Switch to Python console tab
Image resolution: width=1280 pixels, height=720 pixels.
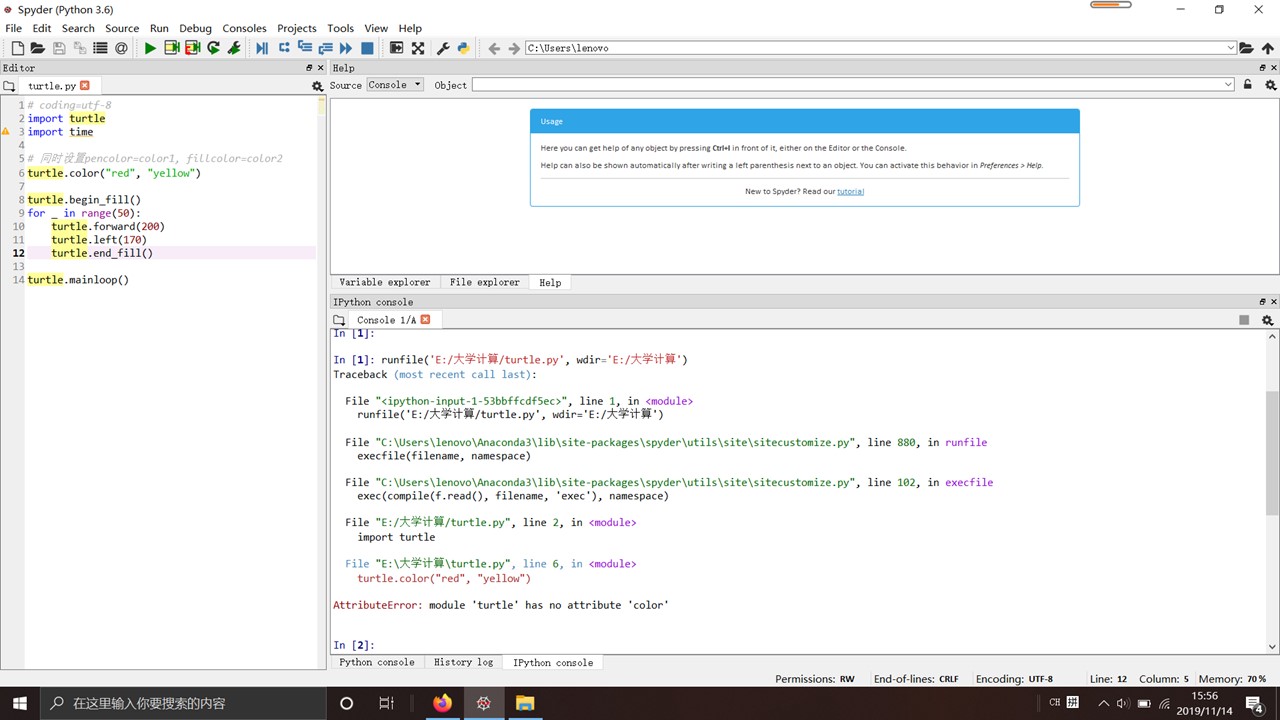pyautogui.click(x=377, y=662)
